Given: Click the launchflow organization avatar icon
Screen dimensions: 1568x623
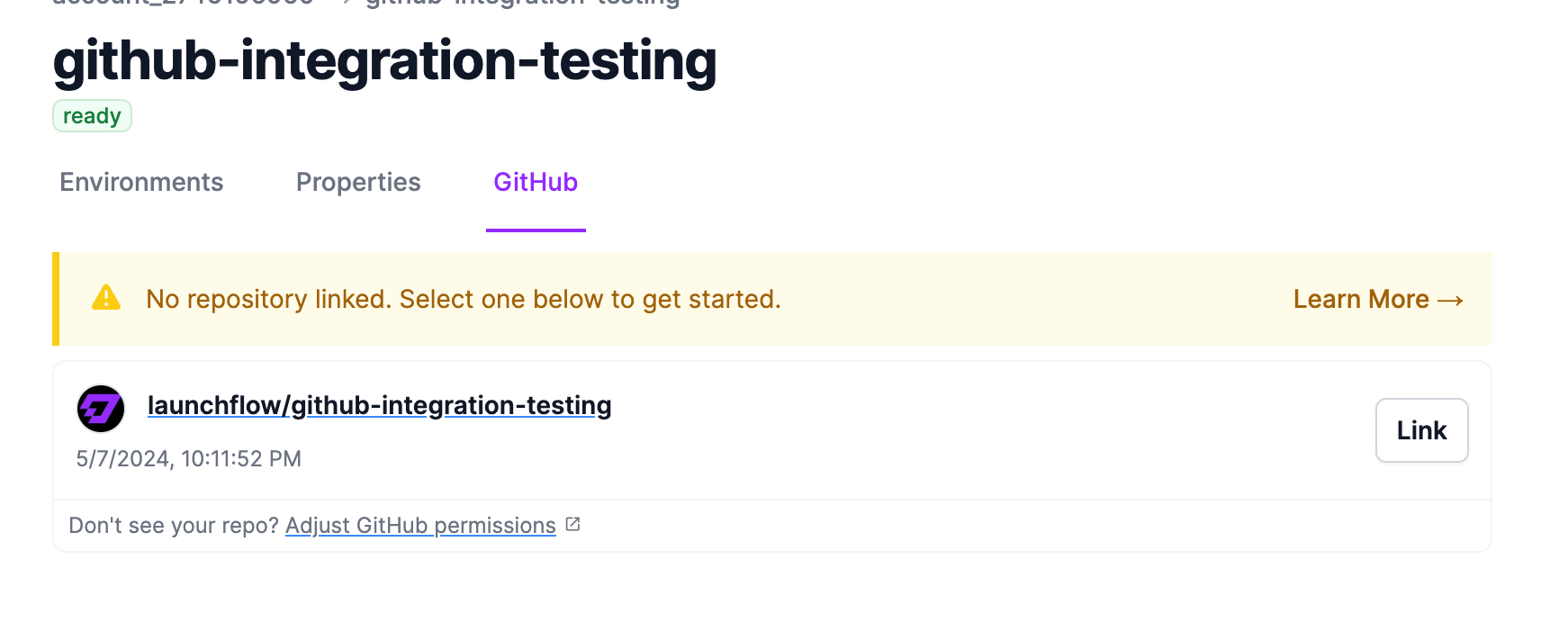Looking at the screenshot, I should pyautogui.click(x=101, y=409).
